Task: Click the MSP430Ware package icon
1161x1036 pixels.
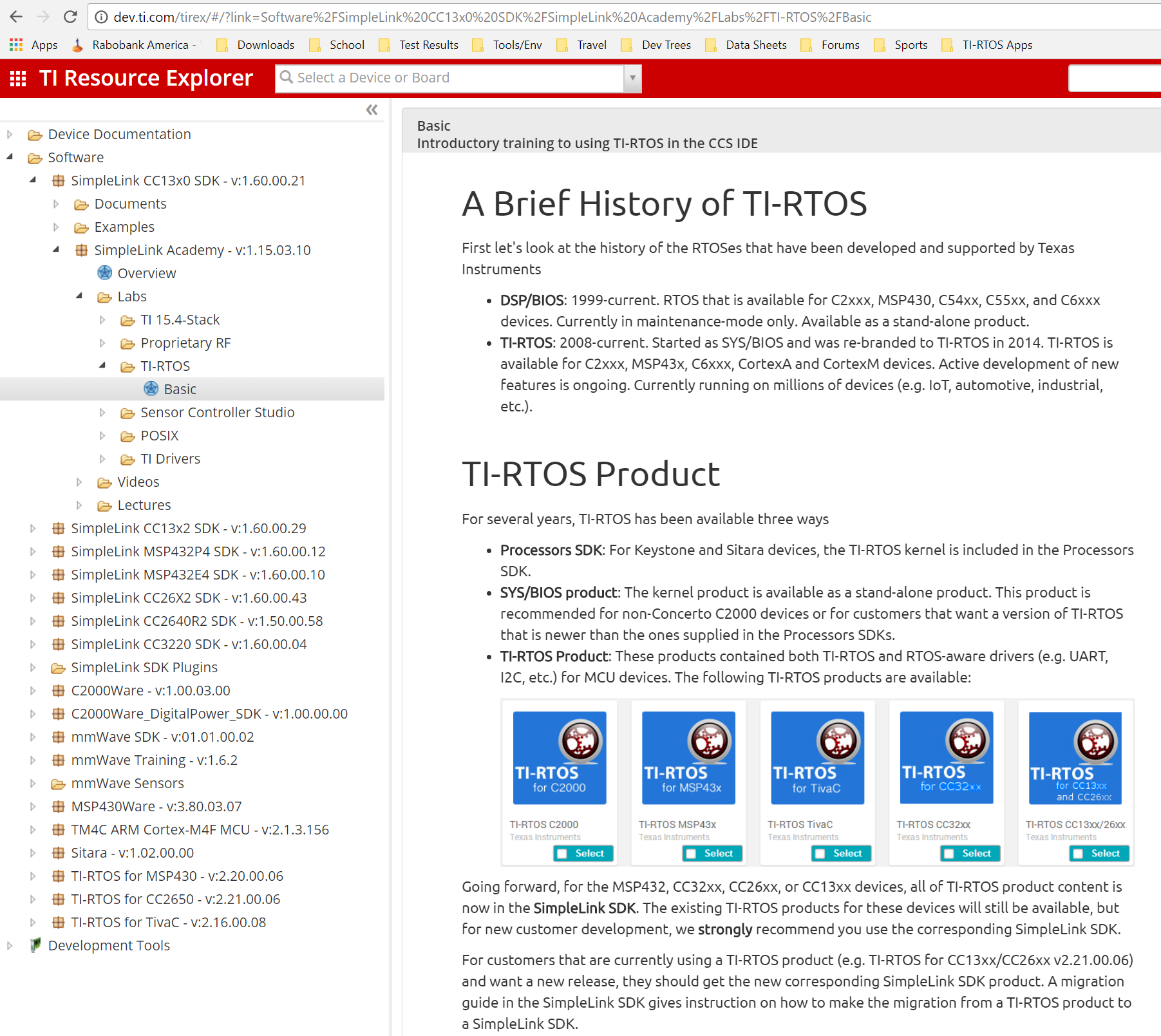Action: (x=58, y=807)
